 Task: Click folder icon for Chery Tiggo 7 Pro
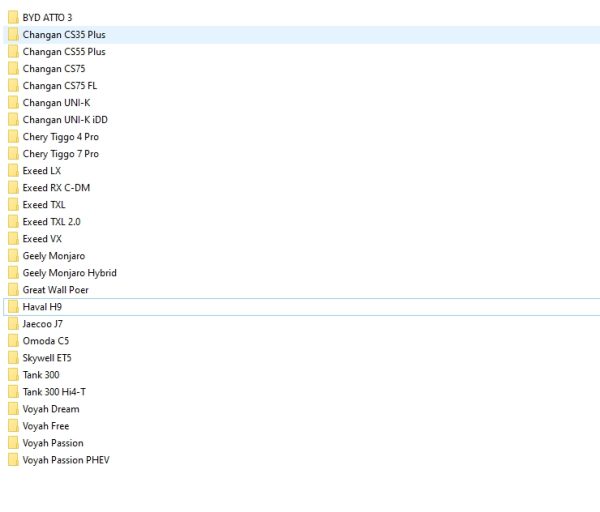click(13, 154)
